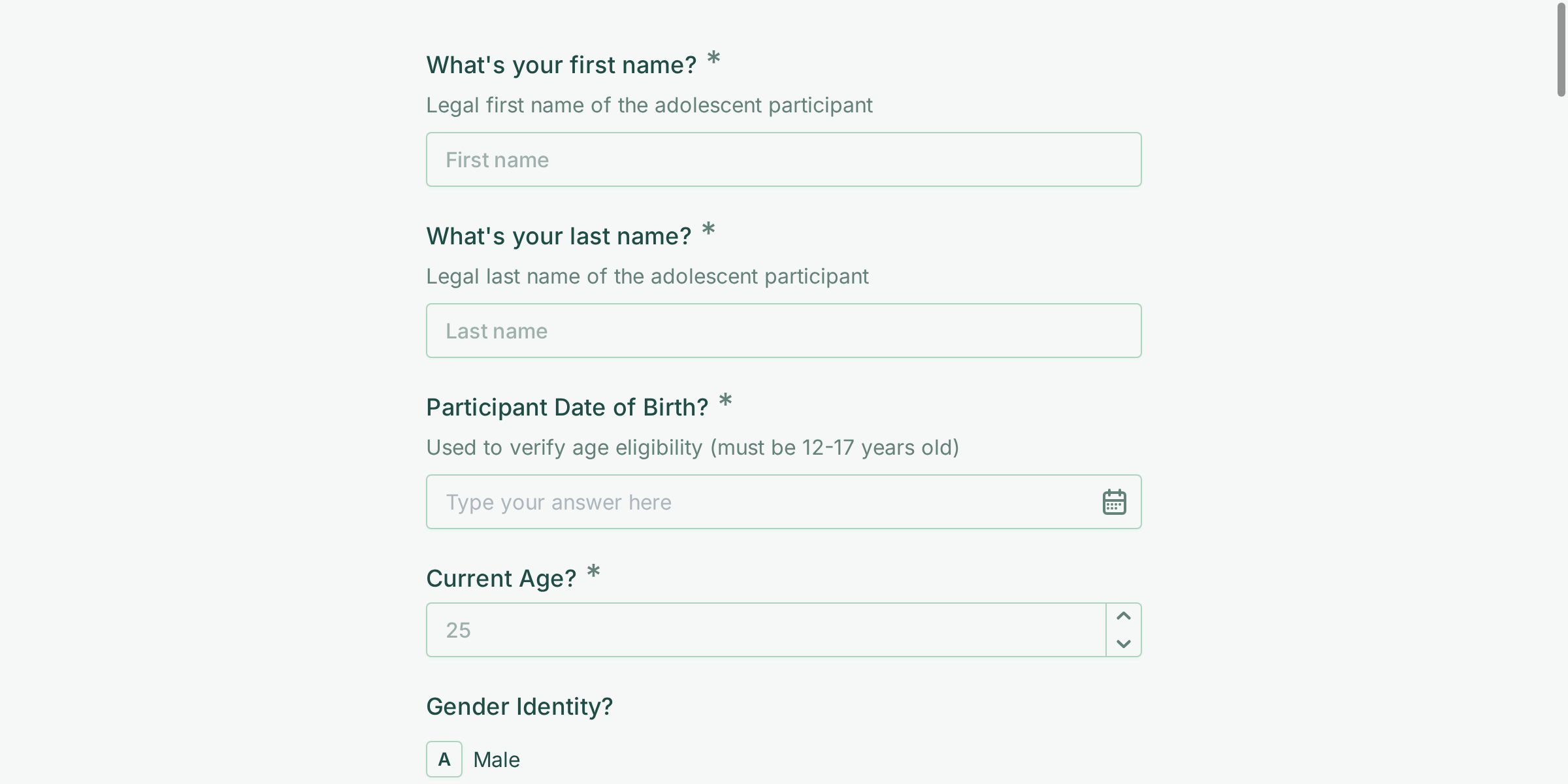Increase the Current Age value
Image resolution: width=1568 pixels, height=784 pixels.
pyautogui.click(x=1123, y=616)
